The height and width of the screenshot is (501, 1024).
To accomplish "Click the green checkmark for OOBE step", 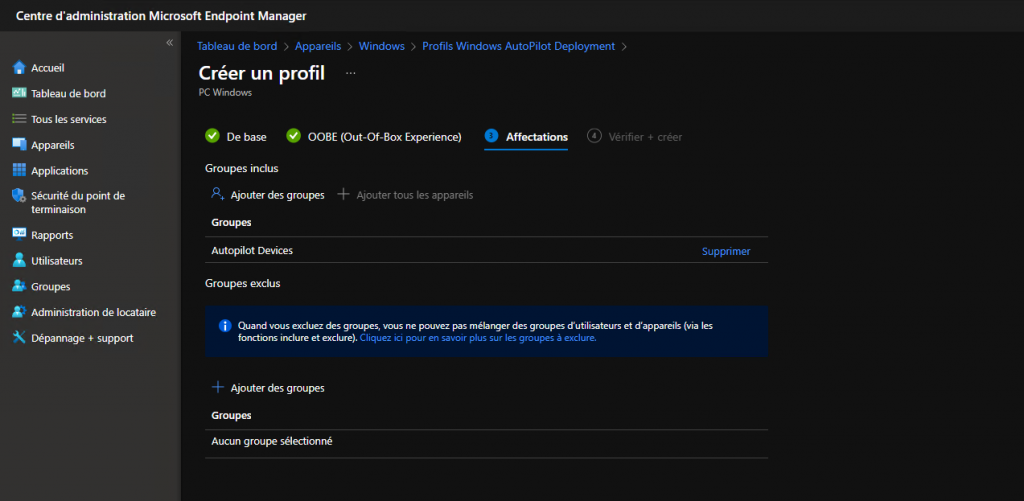I will coord(294,137).
